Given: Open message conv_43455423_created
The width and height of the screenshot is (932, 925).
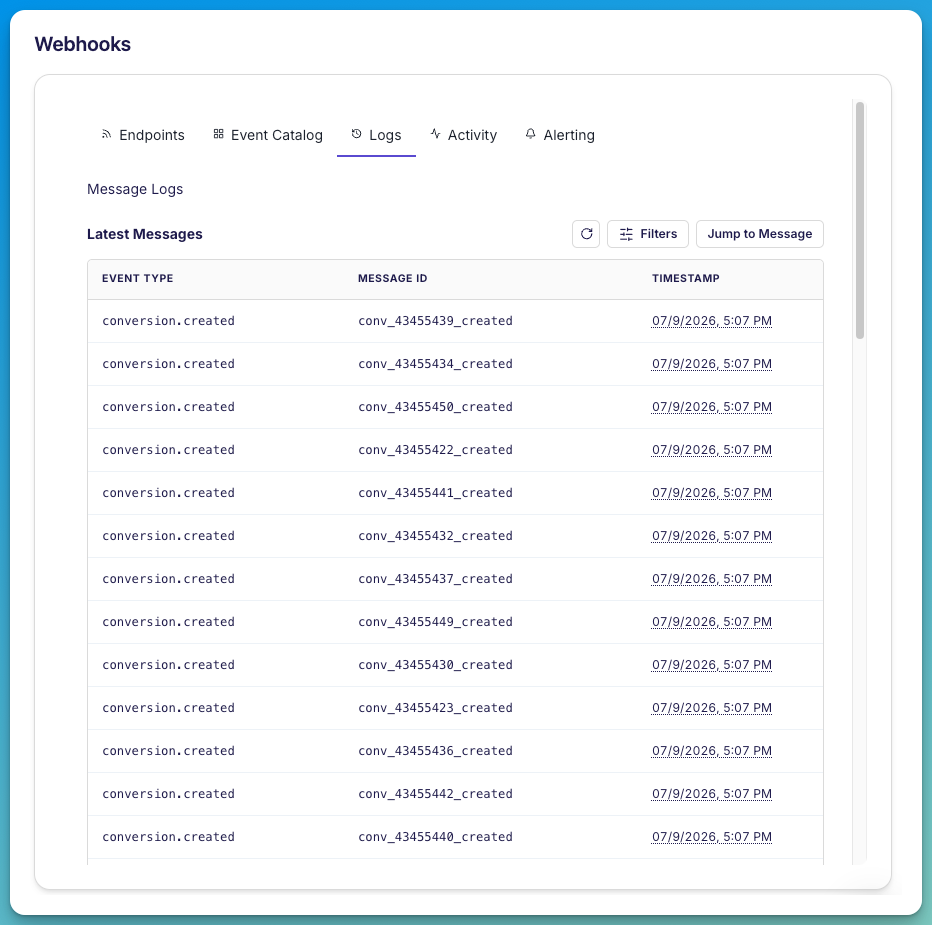Looking at the screenshot, I should (x=435, y=708).
